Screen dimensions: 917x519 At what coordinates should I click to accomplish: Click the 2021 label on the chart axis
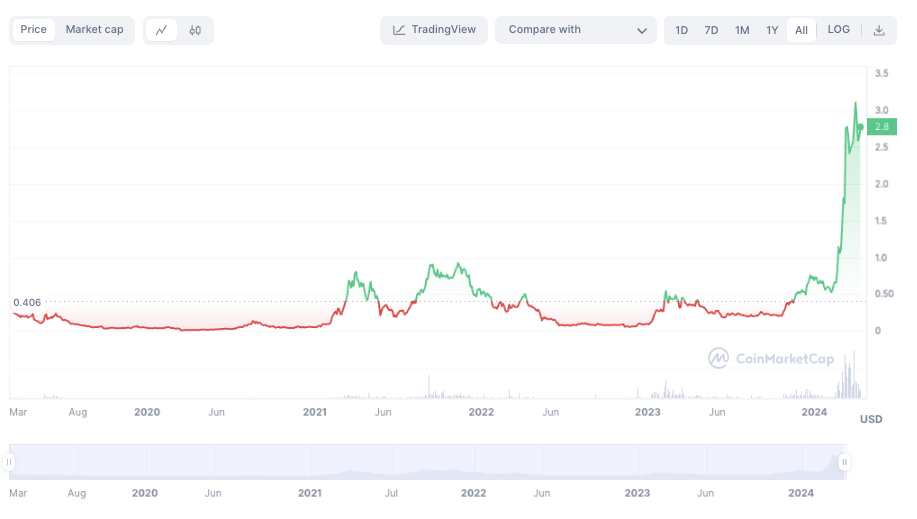pos(315,412)
